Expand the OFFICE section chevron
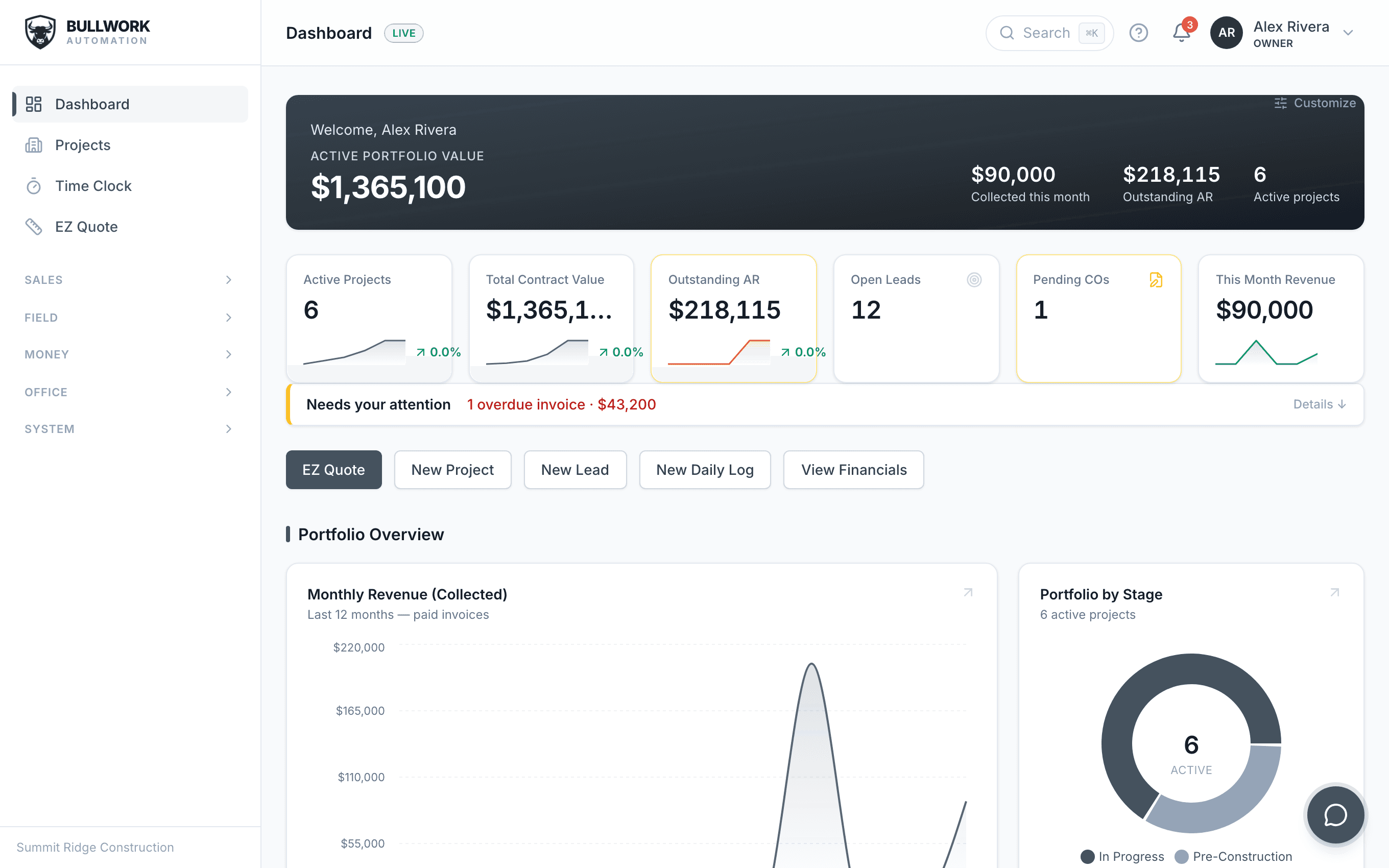Viewport: 1389px width, 868px height. coord(228,392)
